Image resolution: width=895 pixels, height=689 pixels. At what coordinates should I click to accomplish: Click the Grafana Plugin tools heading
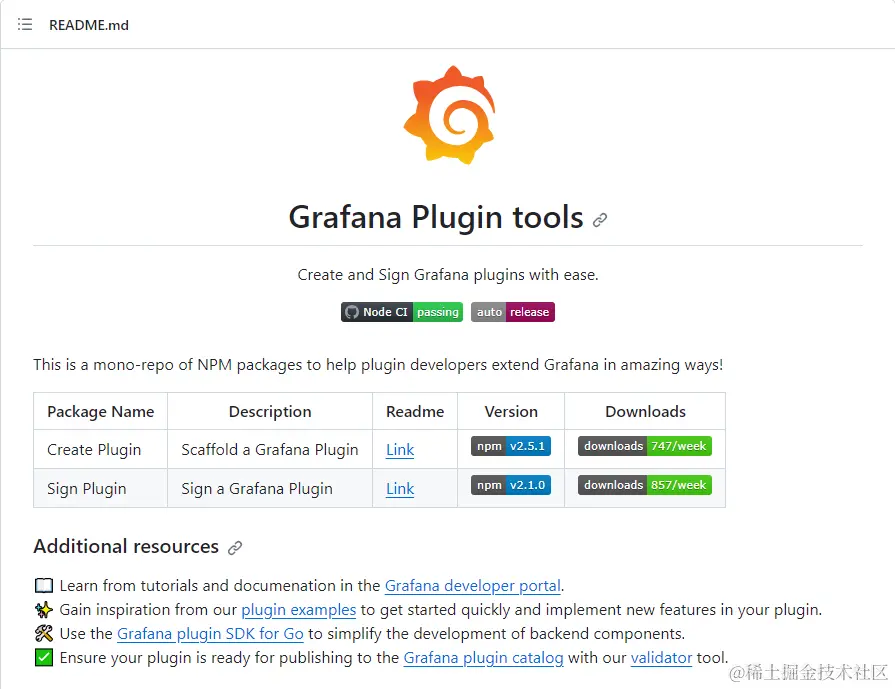pyautogui.click(x=436, y=217)
